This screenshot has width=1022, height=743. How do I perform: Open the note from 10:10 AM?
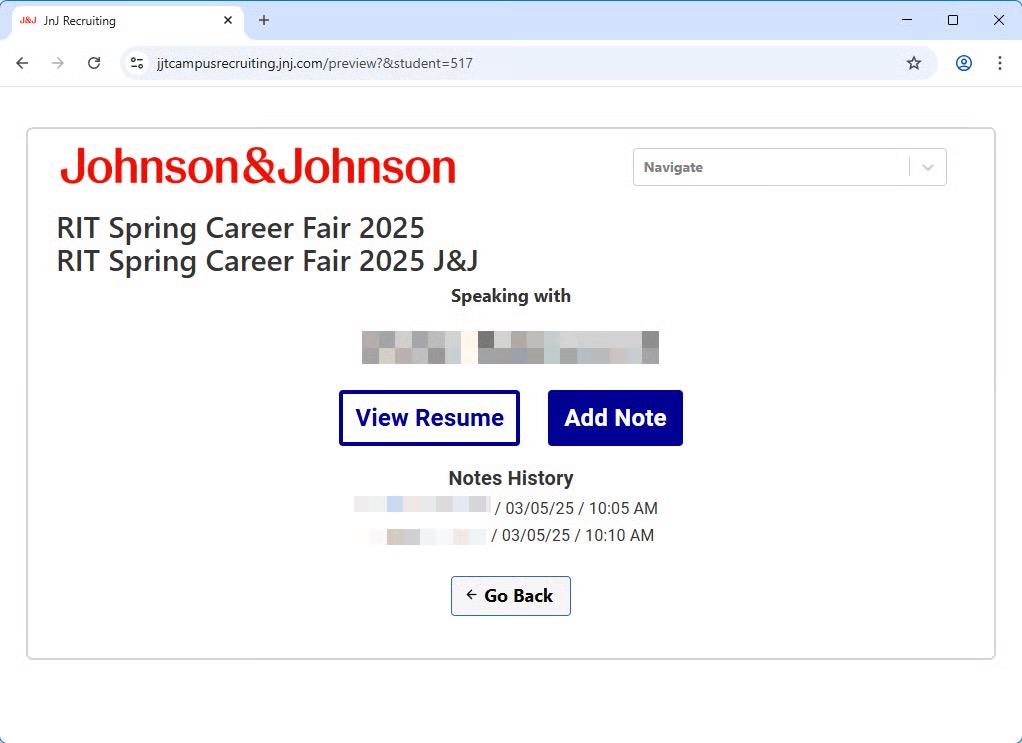coord(506,535)
